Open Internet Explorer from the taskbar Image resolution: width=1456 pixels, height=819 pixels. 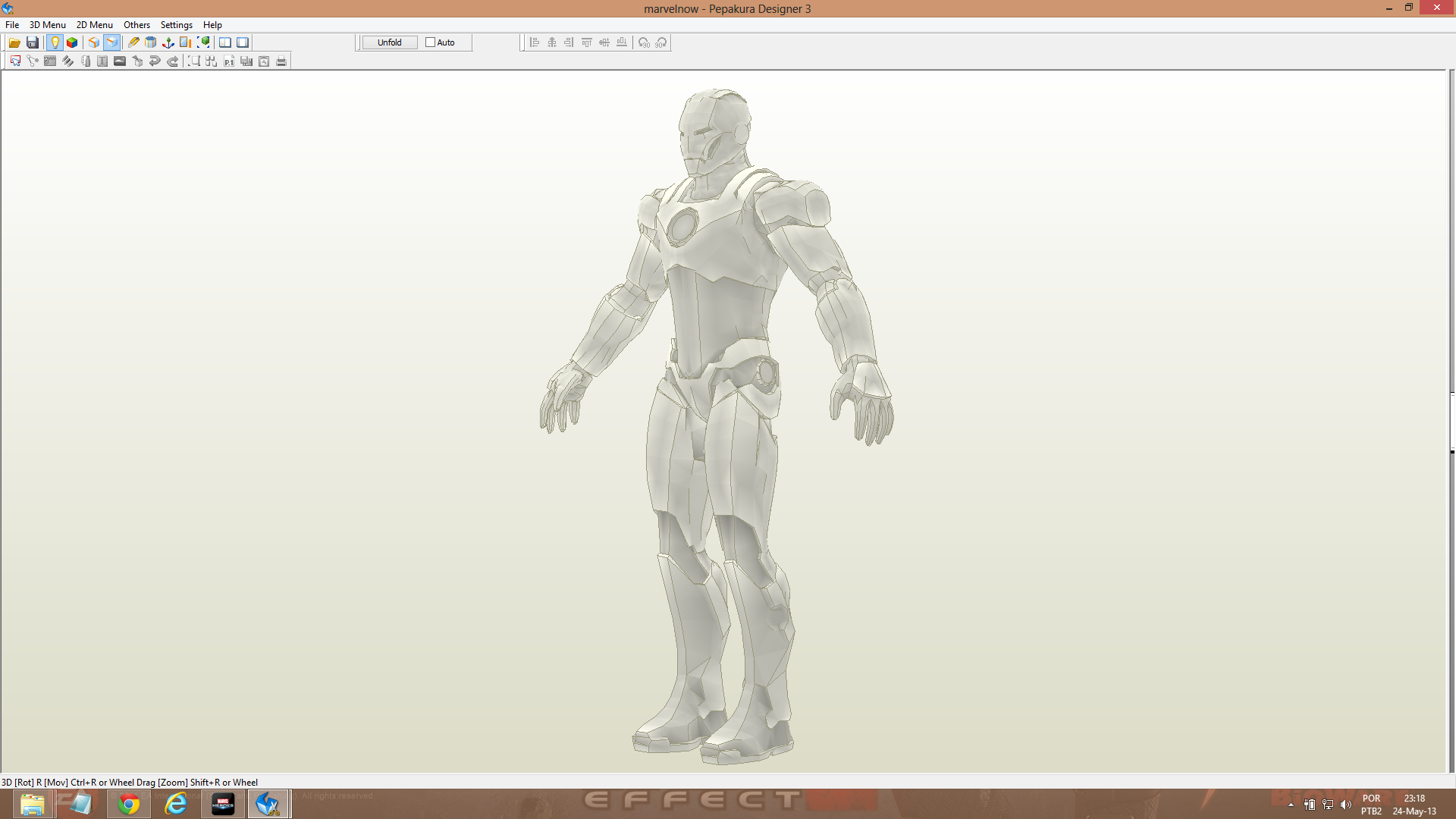(176, 804)
